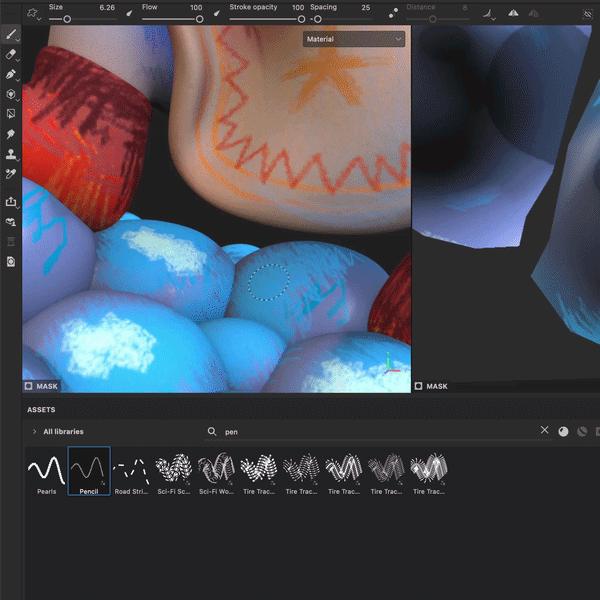Open the greyed symmetry settings icon
This screenshot has height=600, width=600.
[533, 14]
